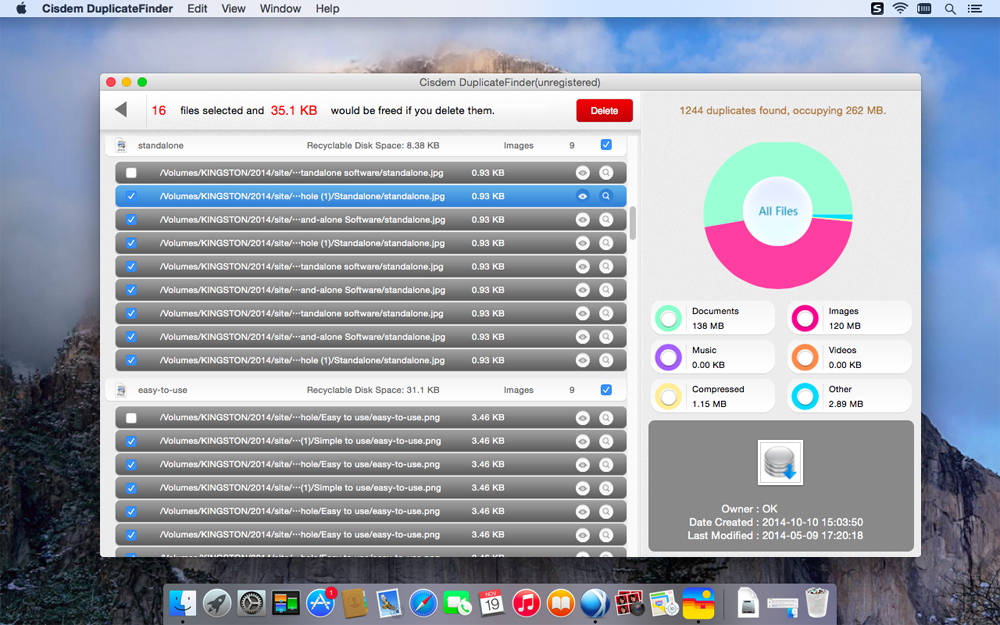Open Safari compass in the dock
Image resolution: width=1000 pixels, height=625 pixels.
[x=423, y=602]
